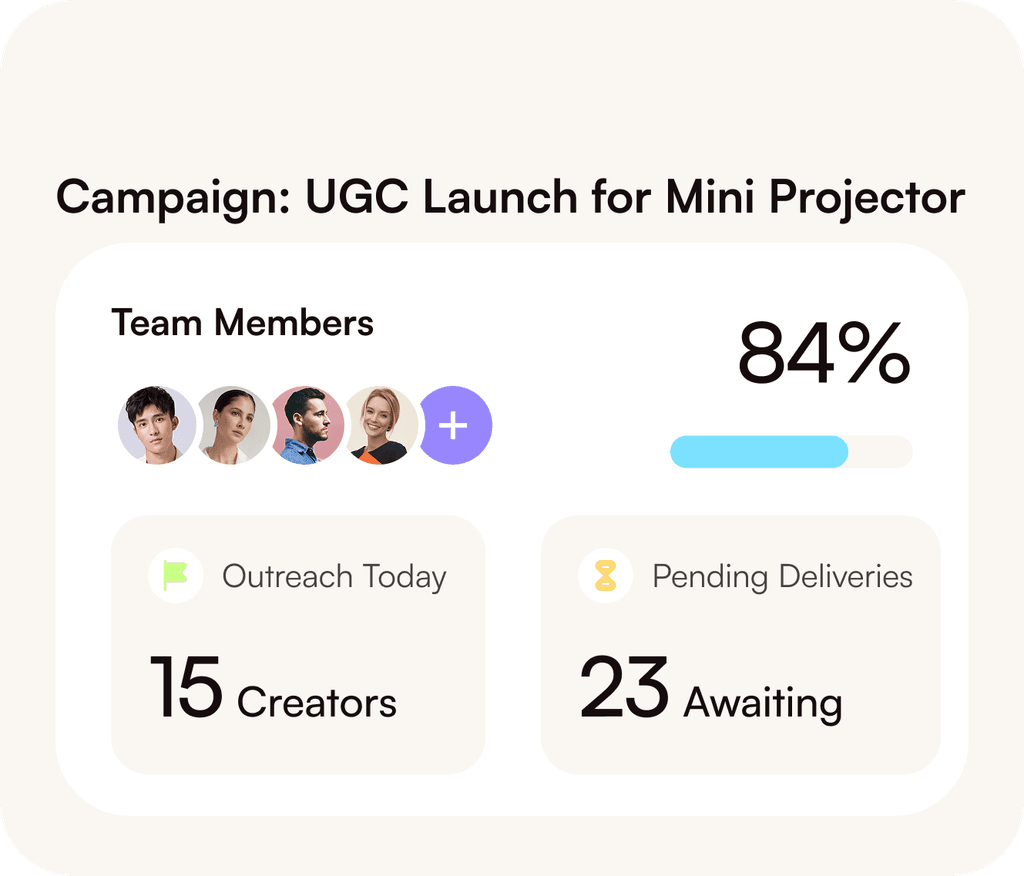This screenshot has width=1024, height=876.
Task: Click the 84% completion figure
Action: (824, 354)
